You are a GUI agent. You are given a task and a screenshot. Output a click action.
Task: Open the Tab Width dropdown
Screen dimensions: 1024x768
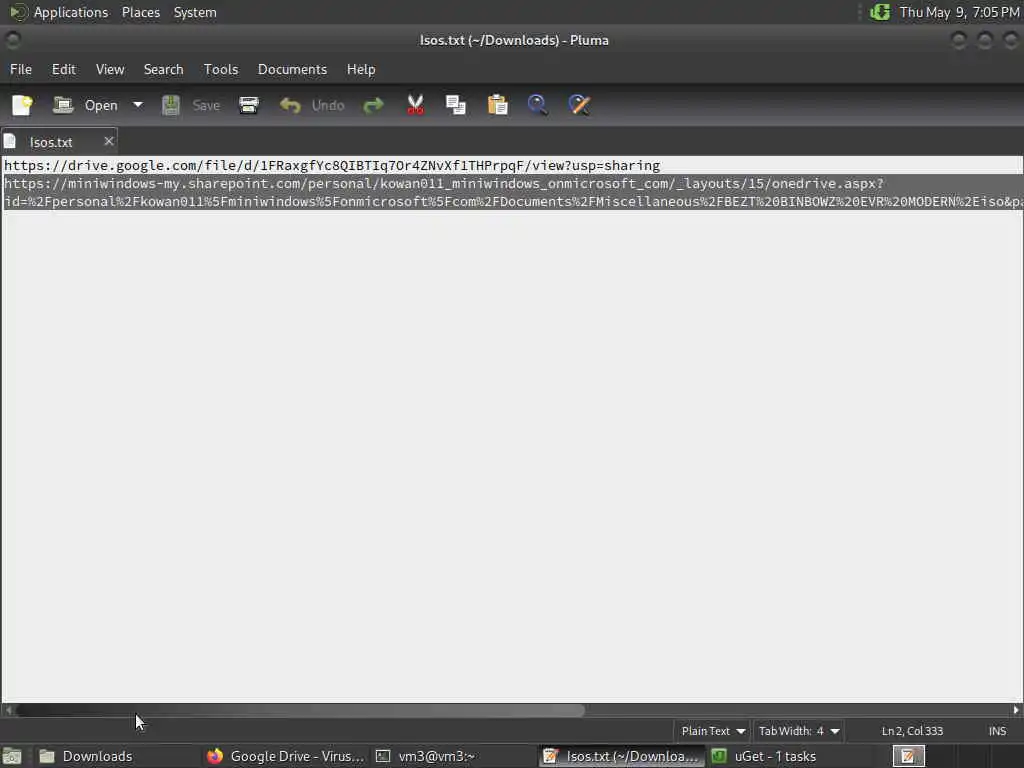pyautogui.click(x=799, y=731)
